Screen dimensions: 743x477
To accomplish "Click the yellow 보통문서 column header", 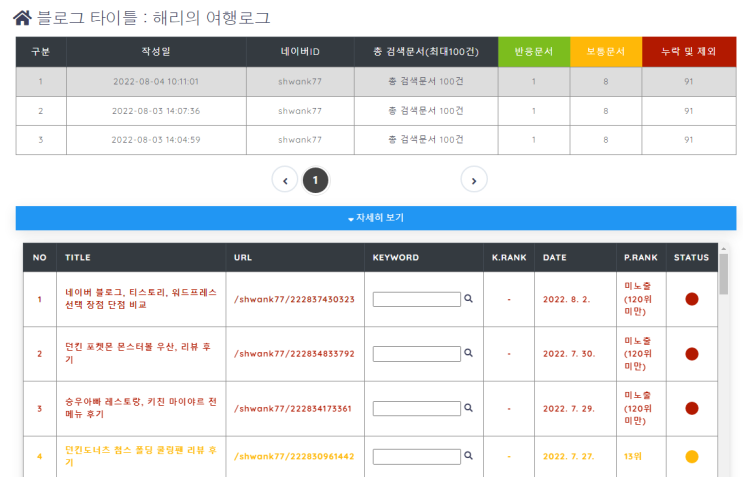I will point(606,52).
